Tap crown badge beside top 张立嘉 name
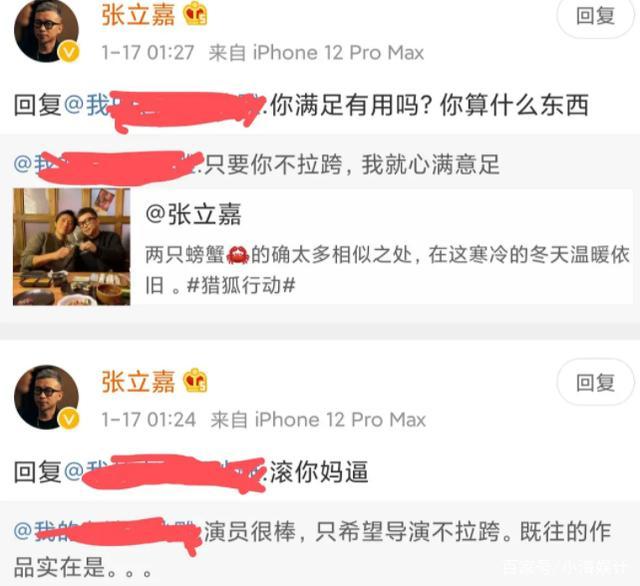 [195, 16]
